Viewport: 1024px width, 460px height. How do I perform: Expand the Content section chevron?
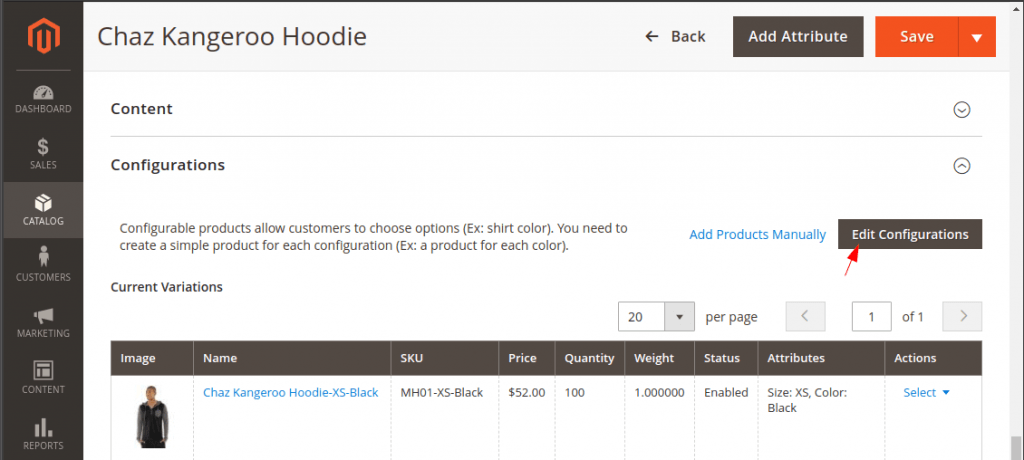[x=962, y=109]
